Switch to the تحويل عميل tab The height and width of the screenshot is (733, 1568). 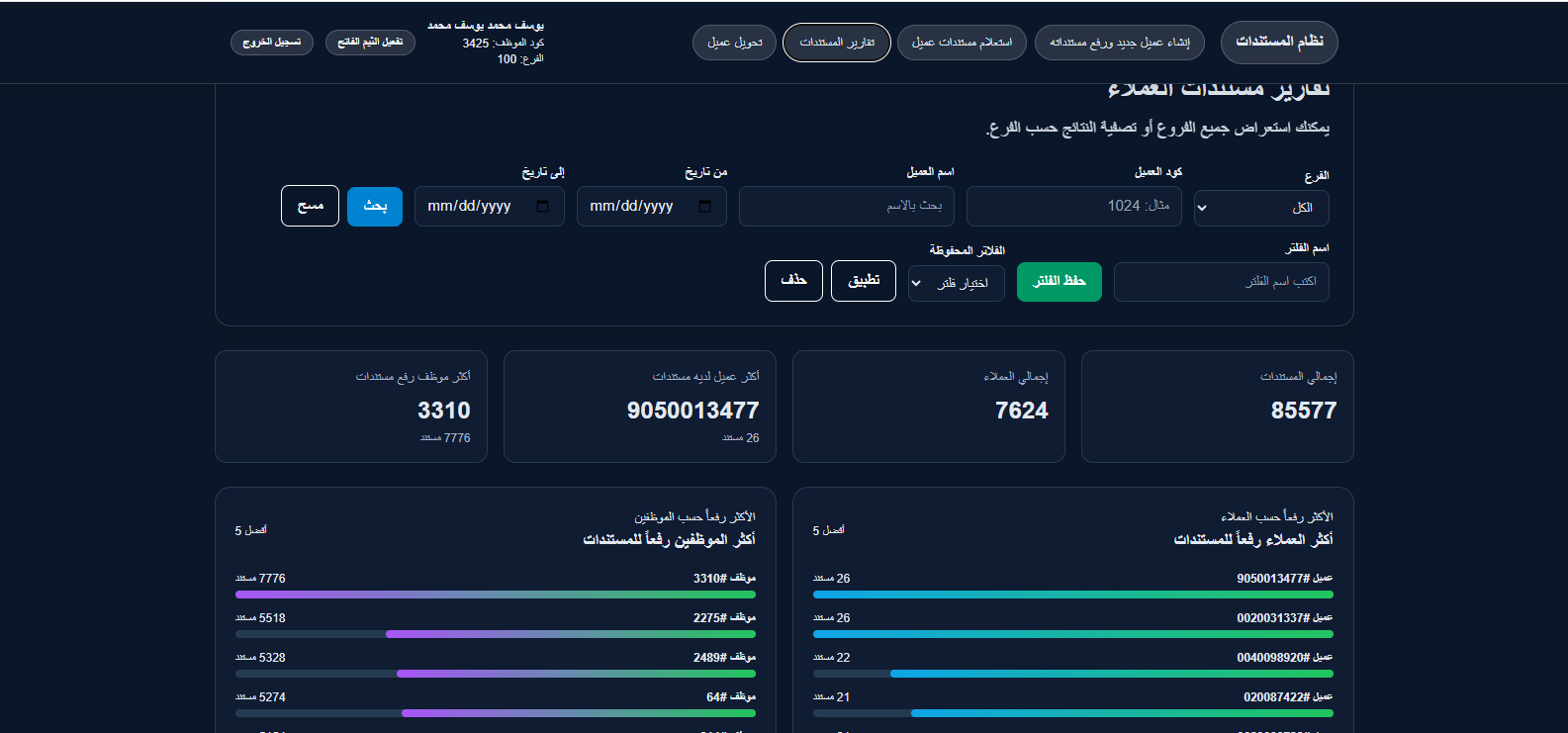[x=735, y=43]
